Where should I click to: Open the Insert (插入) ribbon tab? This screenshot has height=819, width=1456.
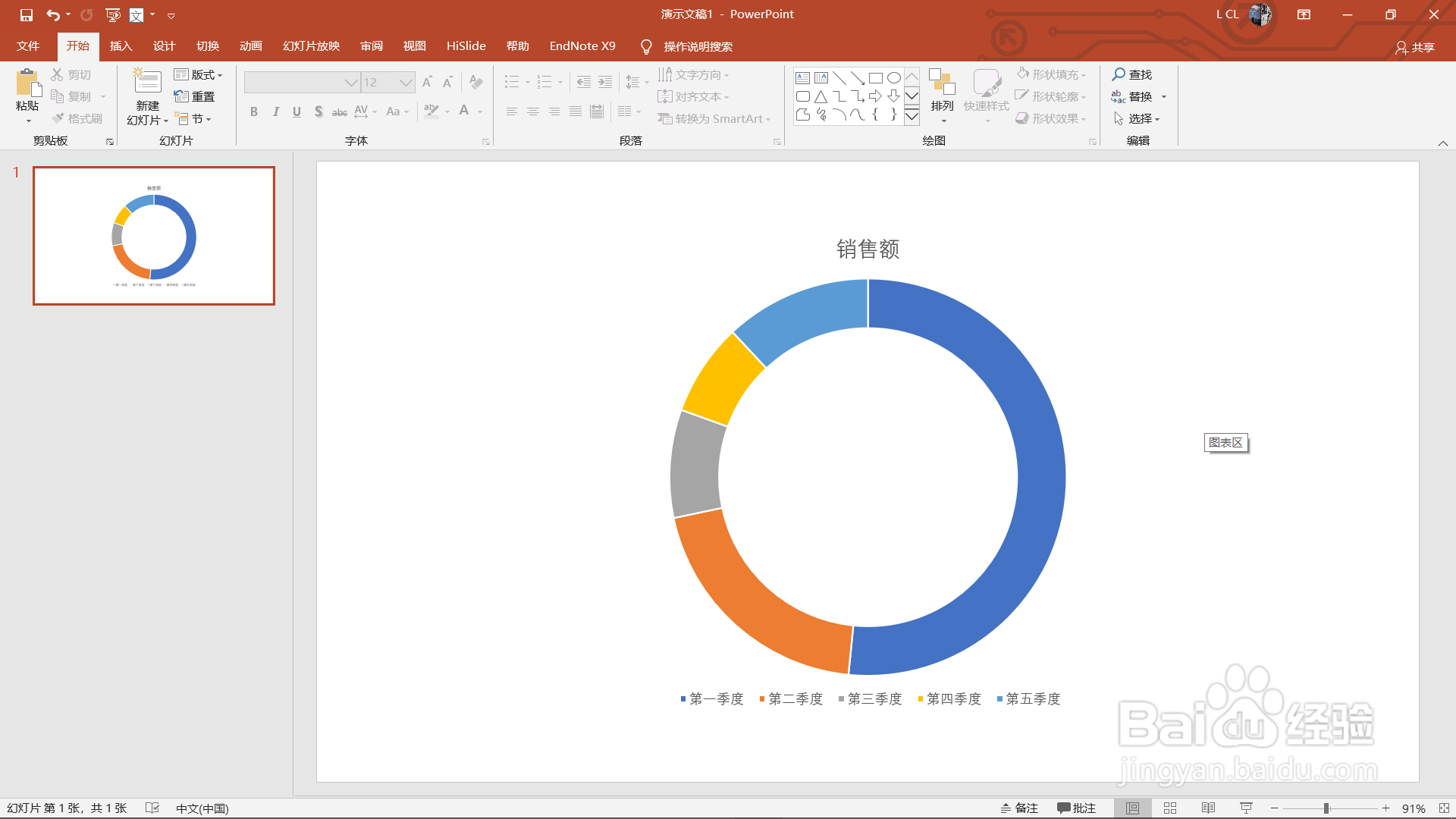121,46
